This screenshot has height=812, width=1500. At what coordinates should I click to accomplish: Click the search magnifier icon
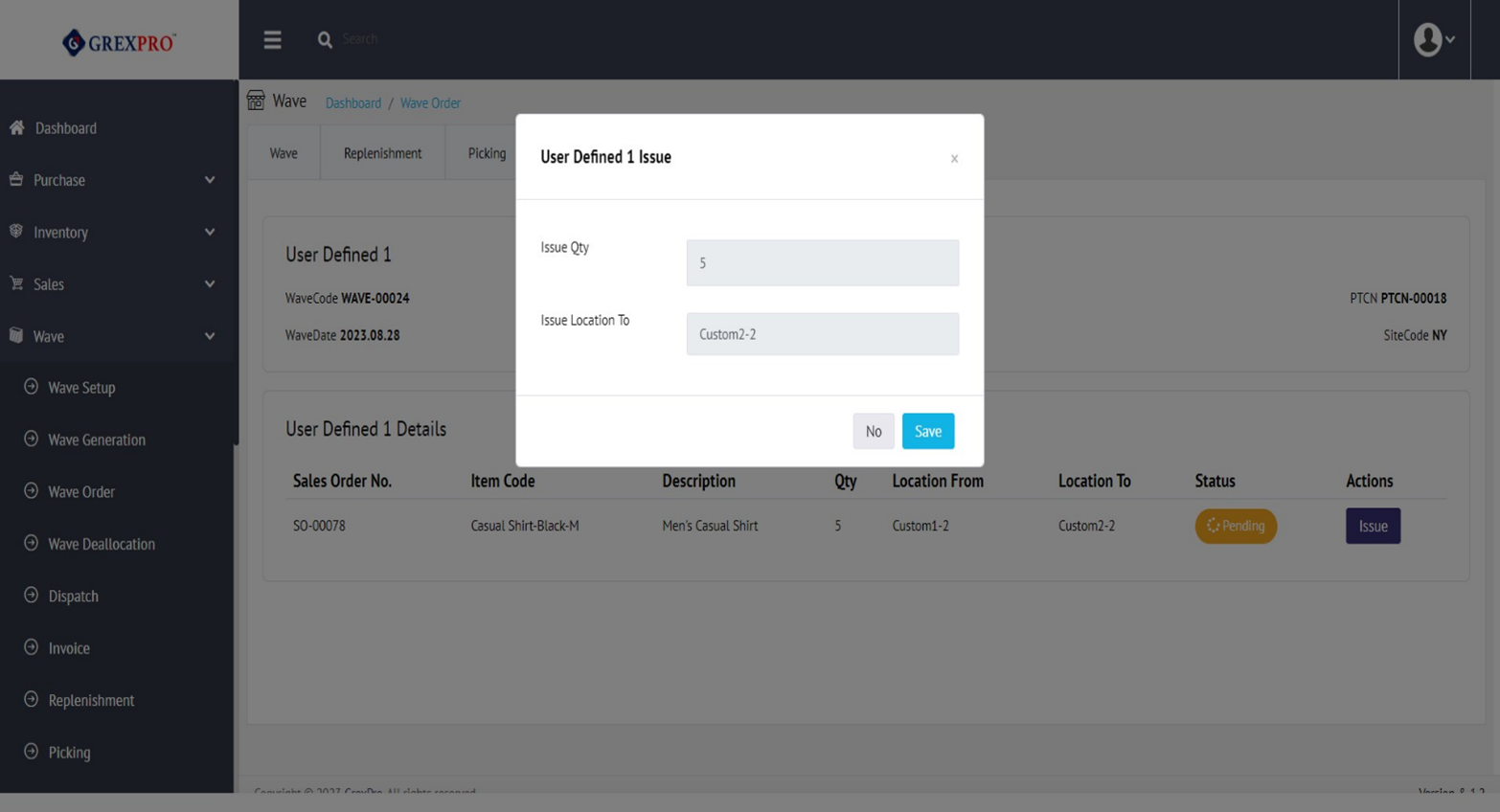point(325,39)
